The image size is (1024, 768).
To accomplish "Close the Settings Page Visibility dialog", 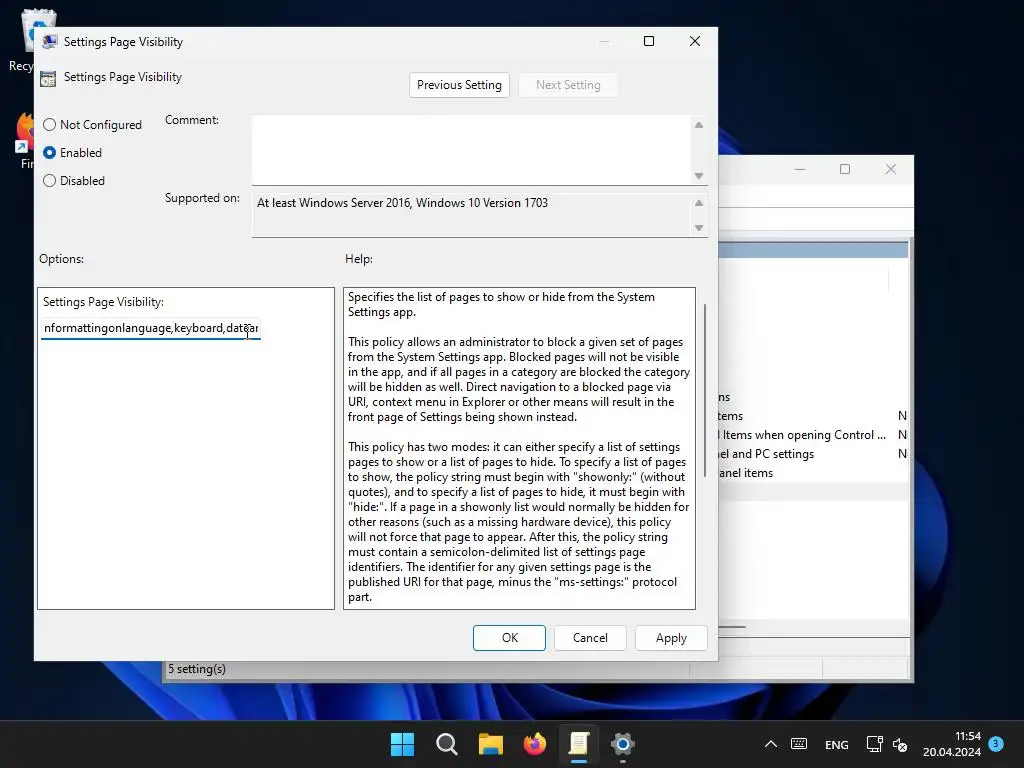I will click(695, 41).
